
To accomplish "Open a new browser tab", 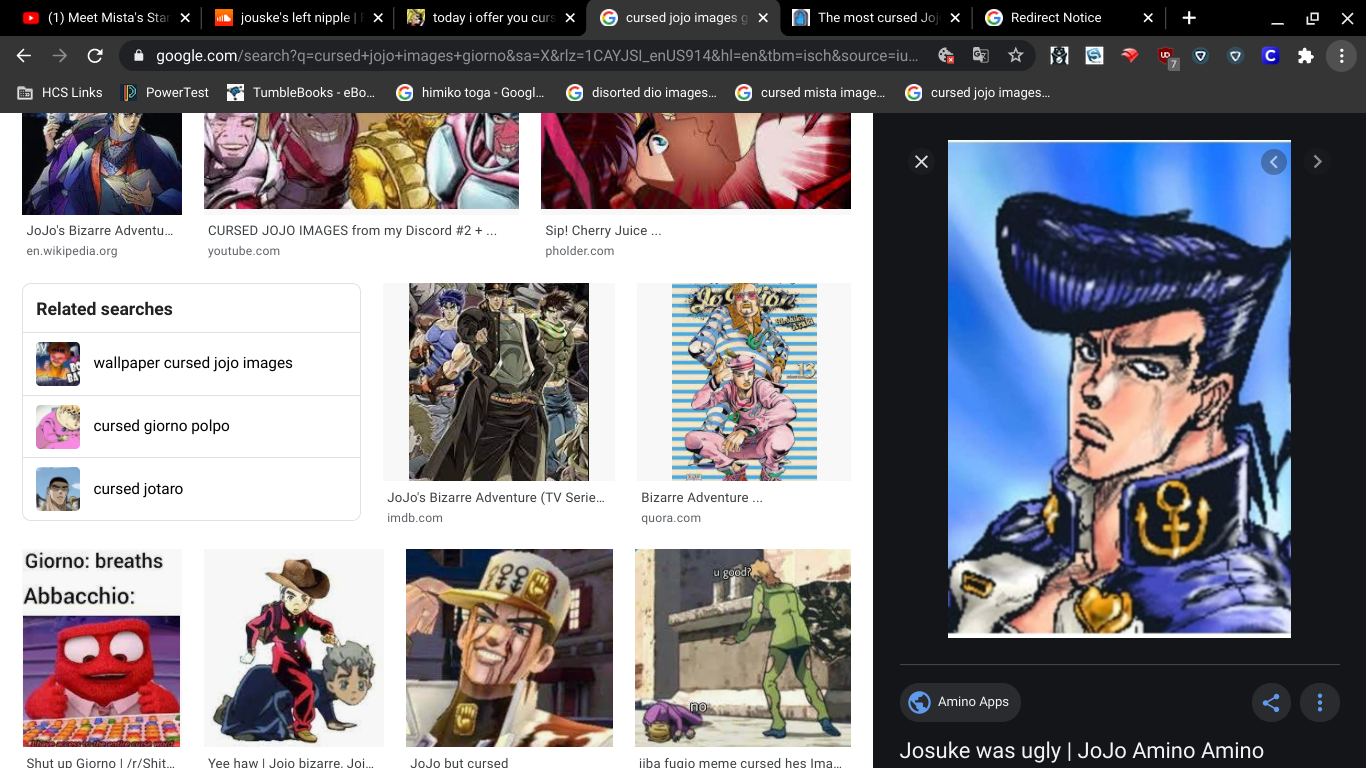I will tap(1188, 18).
